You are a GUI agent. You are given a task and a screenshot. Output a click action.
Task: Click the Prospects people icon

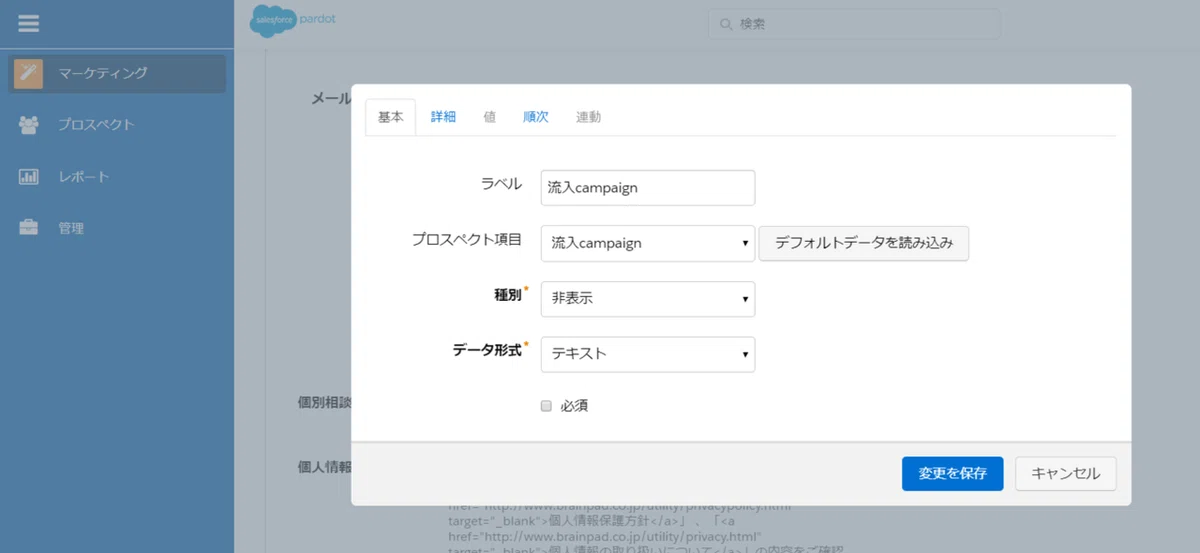point(29,125)
